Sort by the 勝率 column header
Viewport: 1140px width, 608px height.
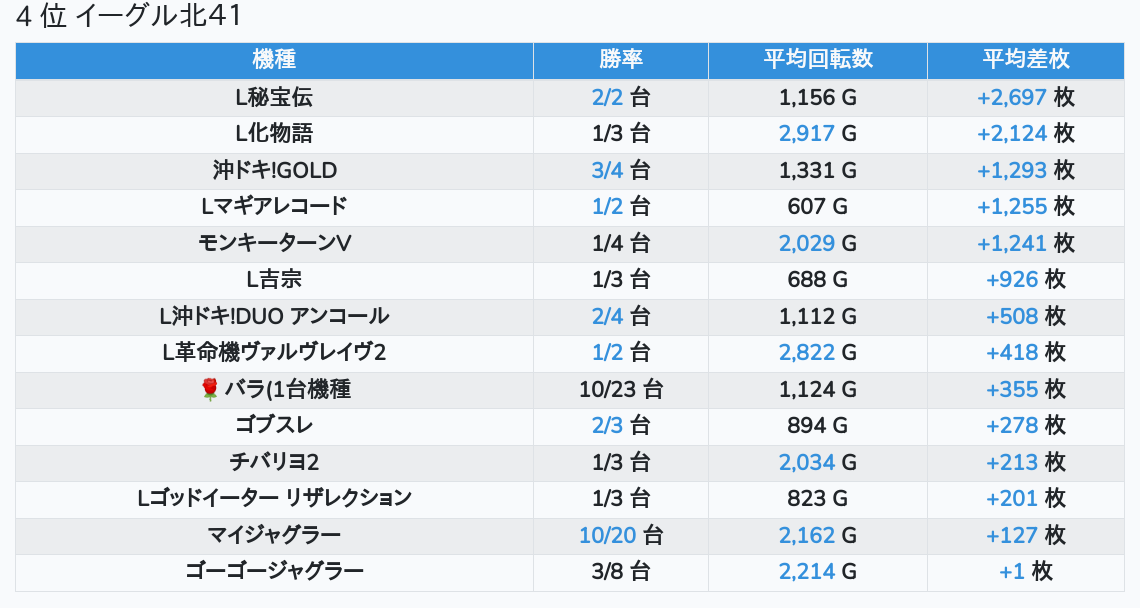[620, 60]
